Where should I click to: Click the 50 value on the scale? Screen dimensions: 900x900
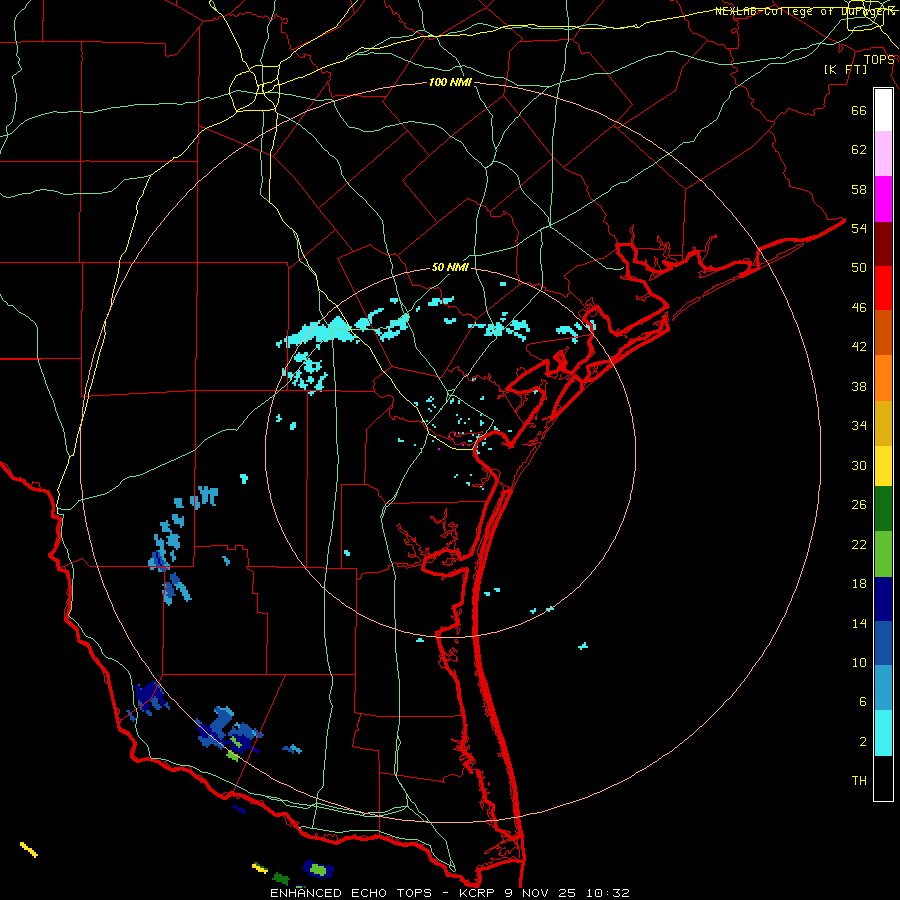[x=859, y=268]
